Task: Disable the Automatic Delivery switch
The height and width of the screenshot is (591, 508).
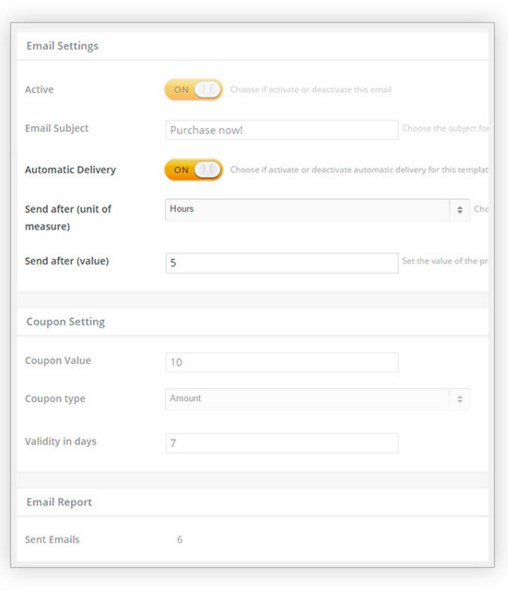Action: tap(193, 170)
